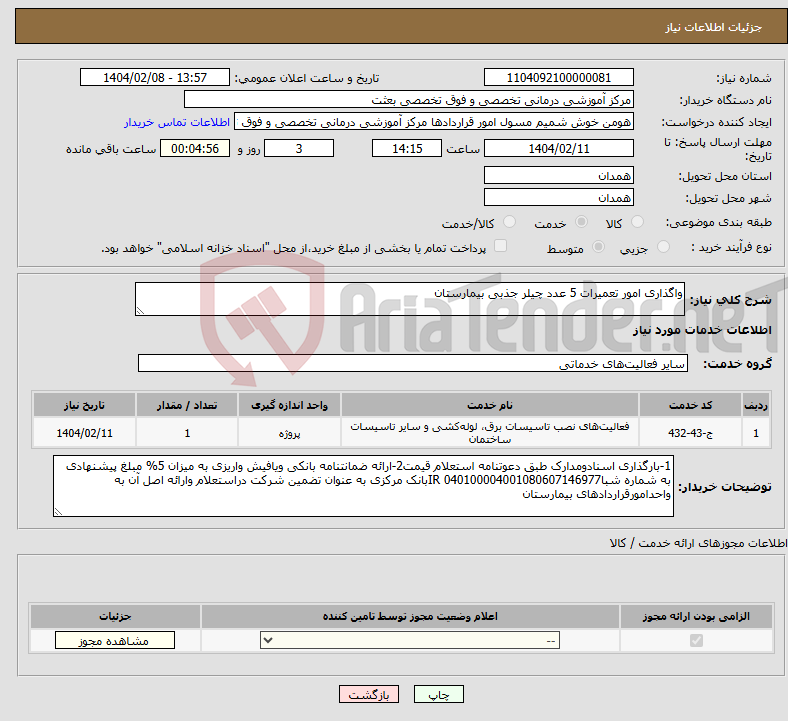
Task: Click the کد خدمت column header
Action: 691,405
